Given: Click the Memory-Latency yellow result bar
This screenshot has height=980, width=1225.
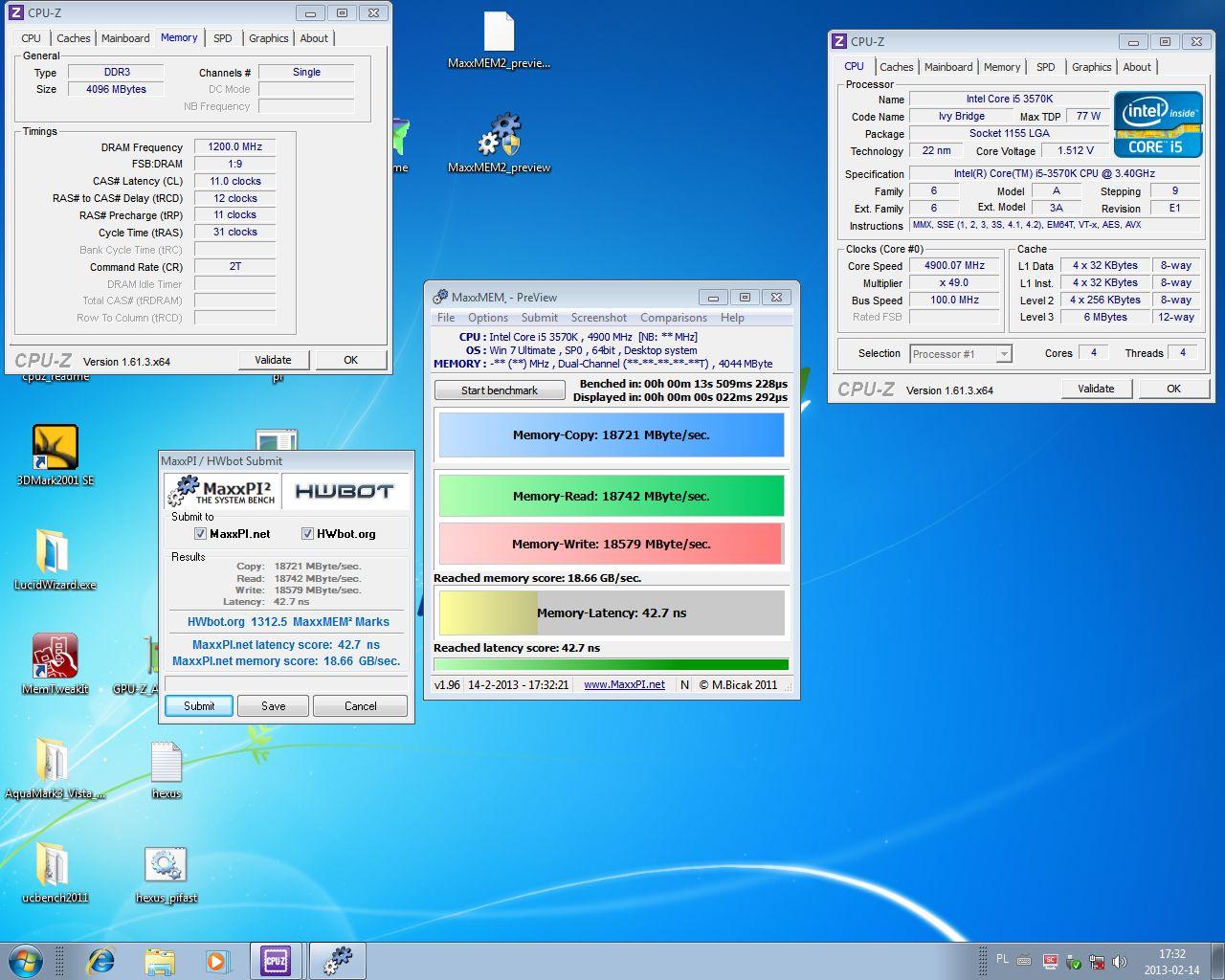Looking at the screenshot, I should pyautogui.click(x=612, y=612).
